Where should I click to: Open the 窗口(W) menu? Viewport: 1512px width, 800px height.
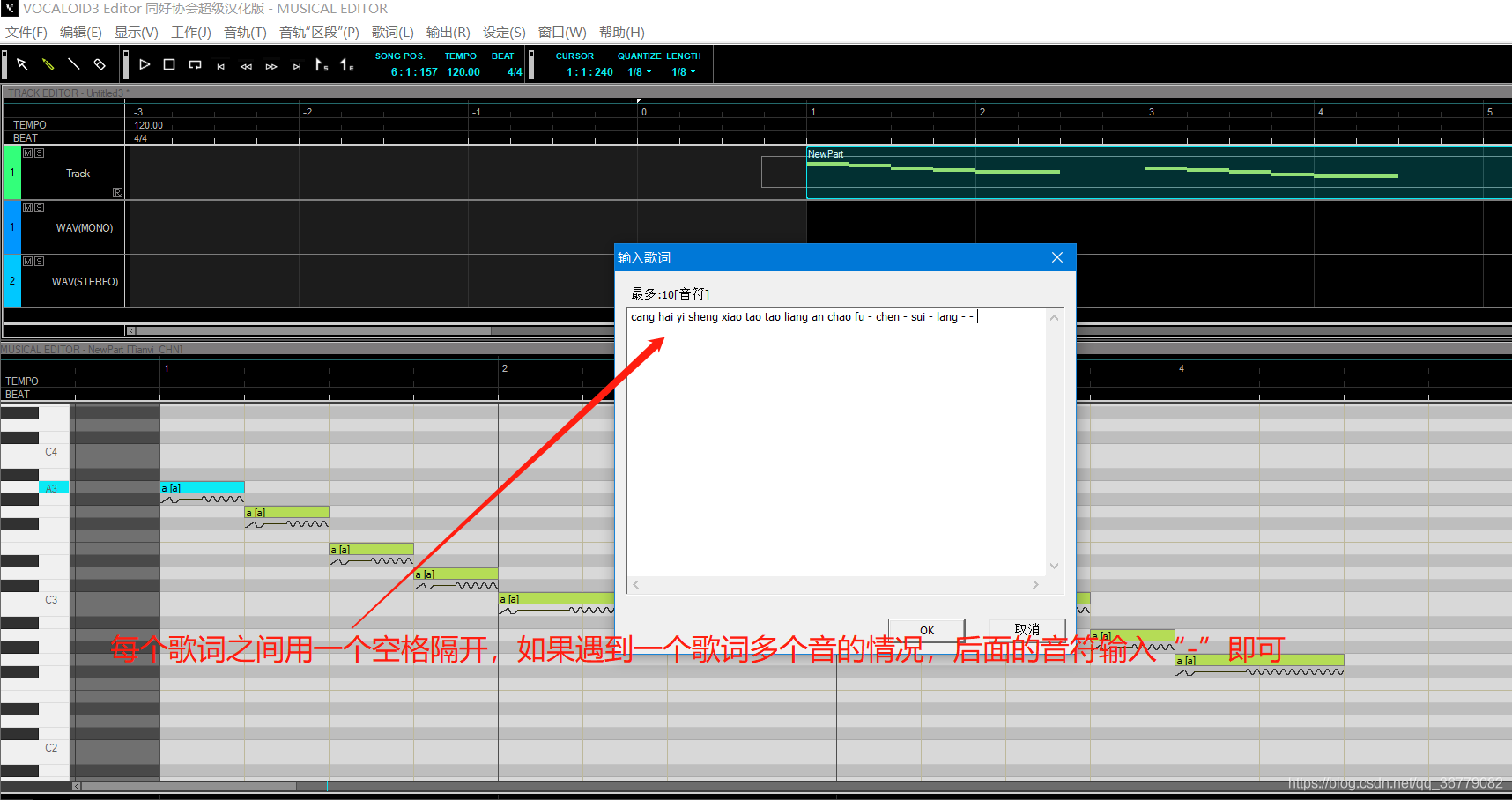(562, 33)
